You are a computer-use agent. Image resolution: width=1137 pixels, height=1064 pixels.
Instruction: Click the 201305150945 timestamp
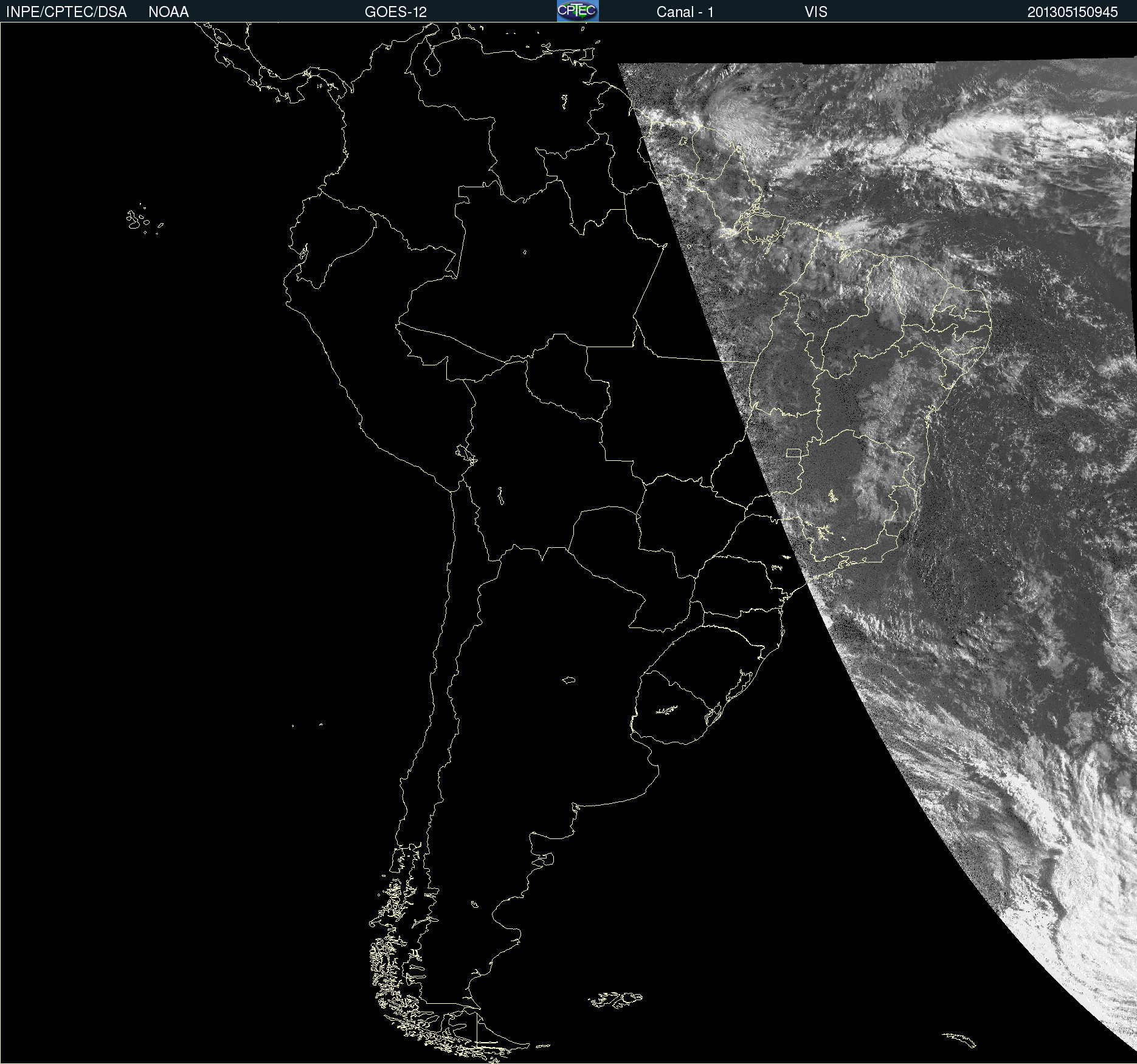point(1073,12)
